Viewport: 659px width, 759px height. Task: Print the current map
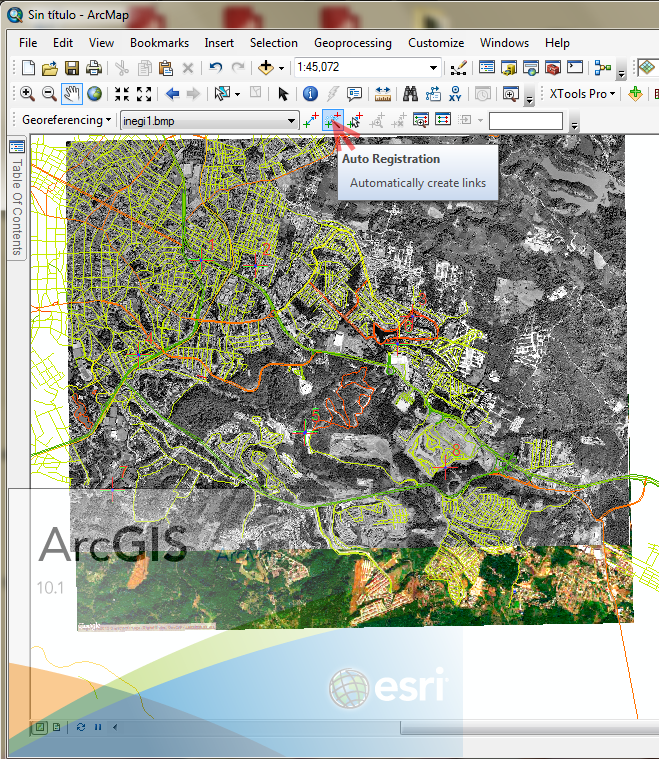(x=94, y=68)
